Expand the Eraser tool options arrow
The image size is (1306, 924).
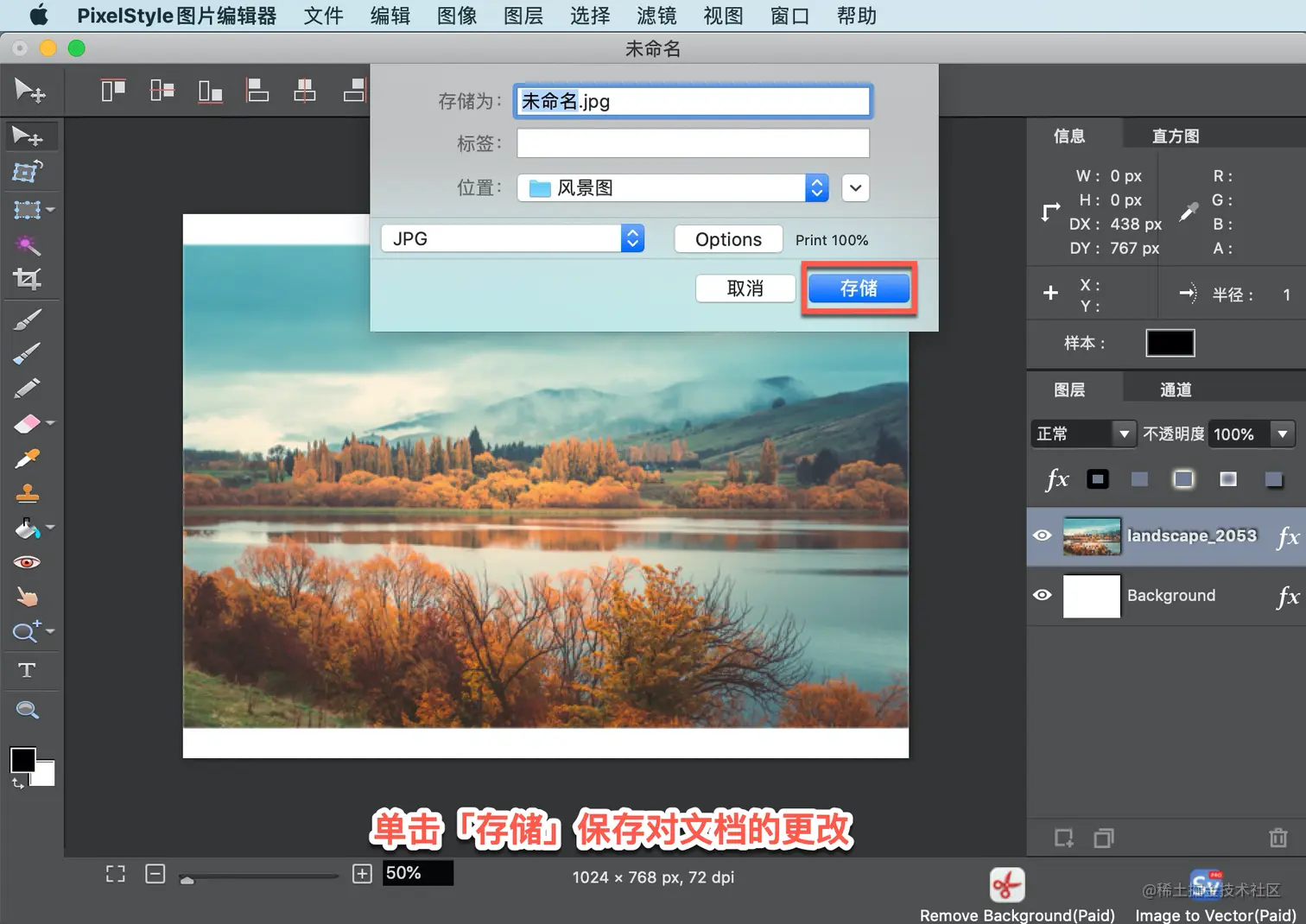[50, 423]
